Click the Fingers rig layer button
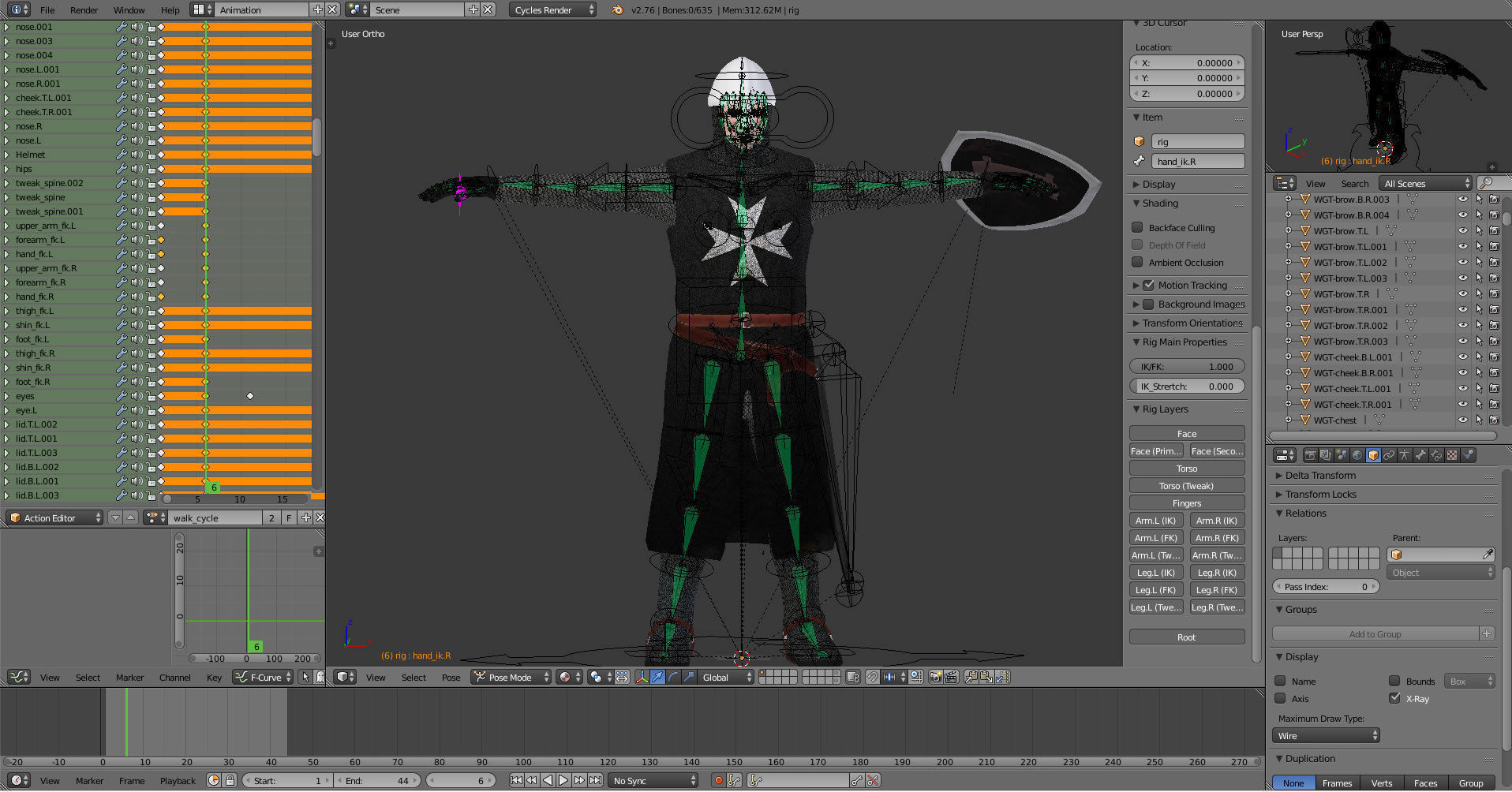Screen dimensions: 1512x792 pyautogui.click(x=1187, y=502)
